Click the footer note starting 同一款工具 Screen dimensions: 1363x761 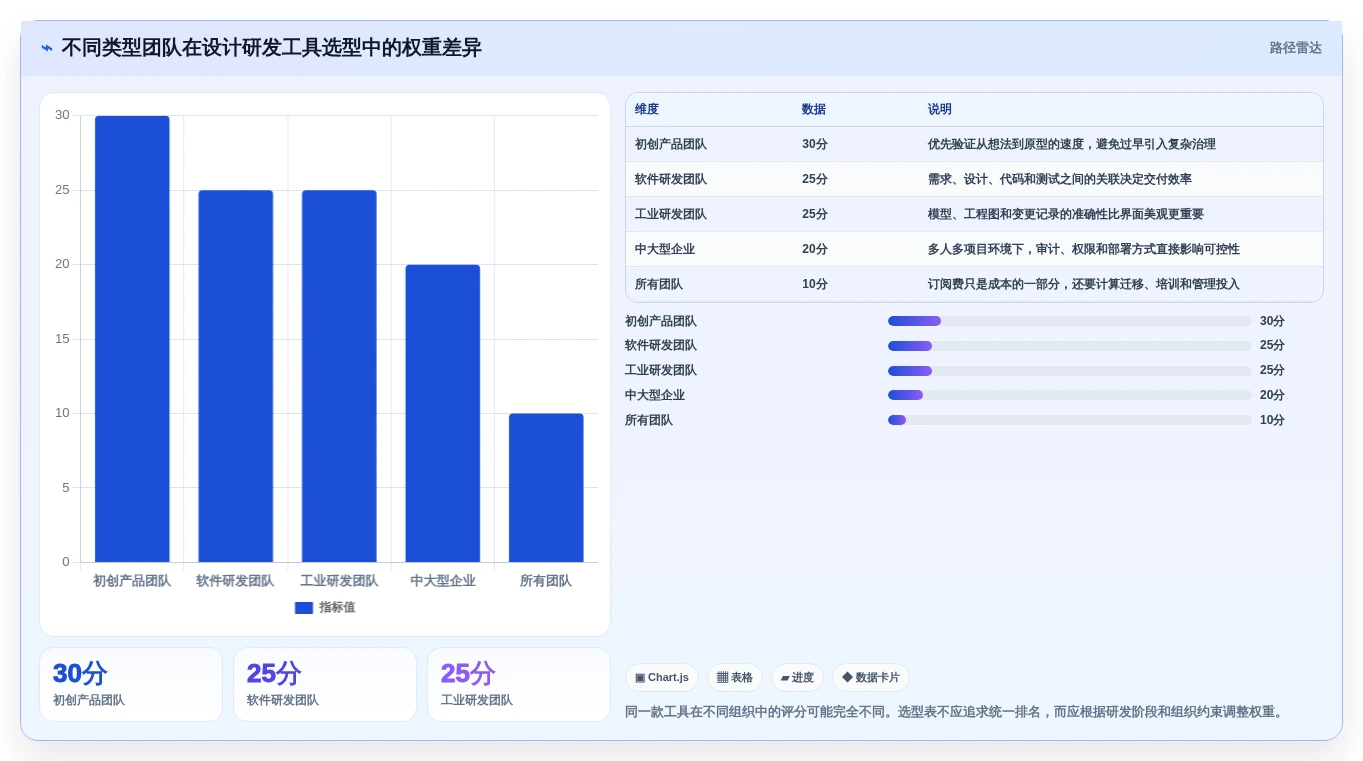955,713
